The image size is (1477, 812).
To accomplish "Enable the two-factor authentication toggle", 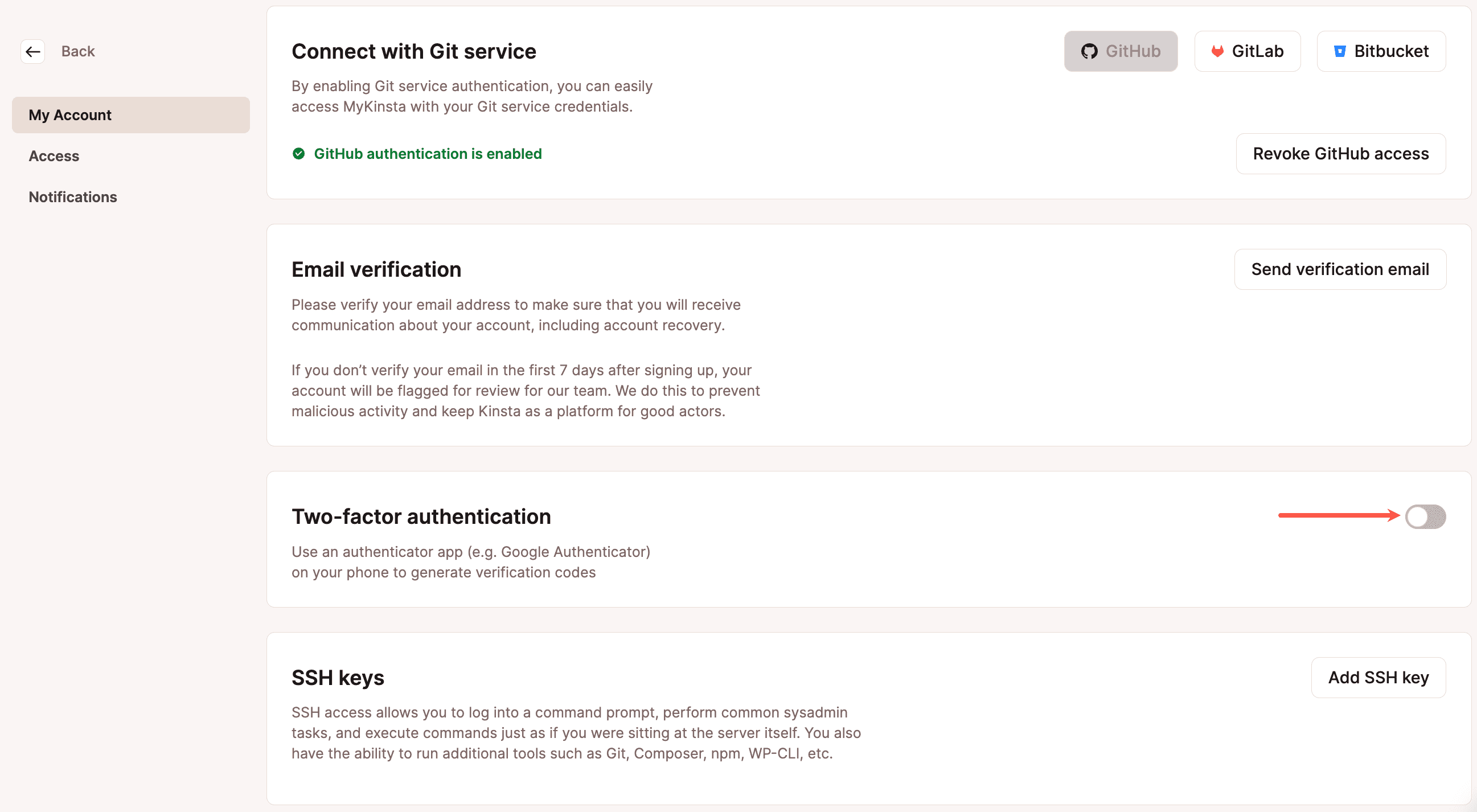I will point(1424,516).
